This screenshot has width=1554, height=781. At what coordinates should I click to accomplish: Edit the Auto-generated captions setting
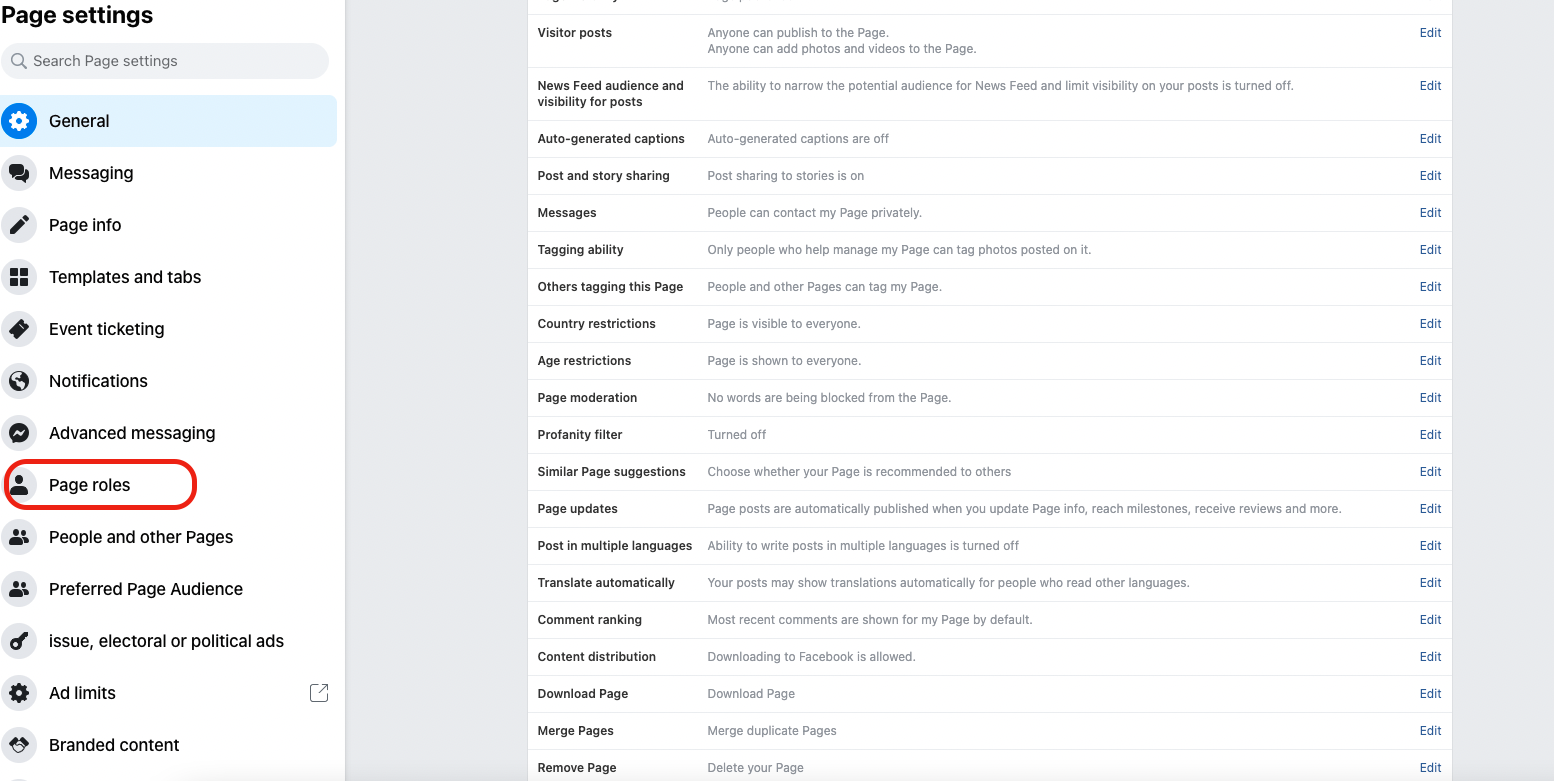pyautogui.click(x=1430, y=139)
